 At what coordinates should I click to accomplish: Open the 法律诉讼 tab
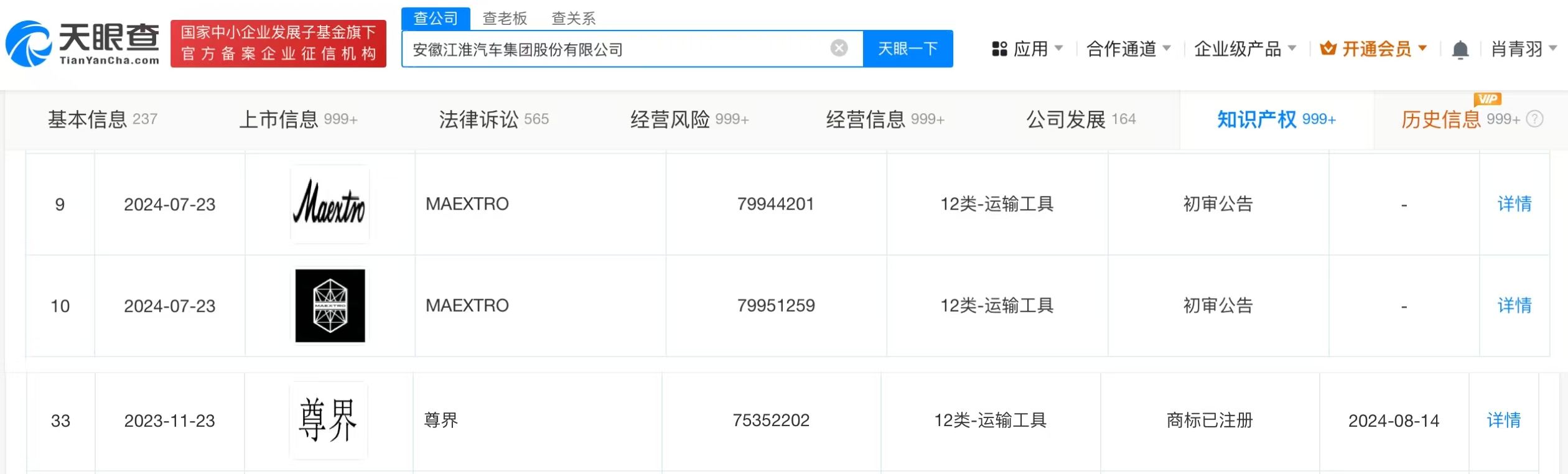(494, 119)
